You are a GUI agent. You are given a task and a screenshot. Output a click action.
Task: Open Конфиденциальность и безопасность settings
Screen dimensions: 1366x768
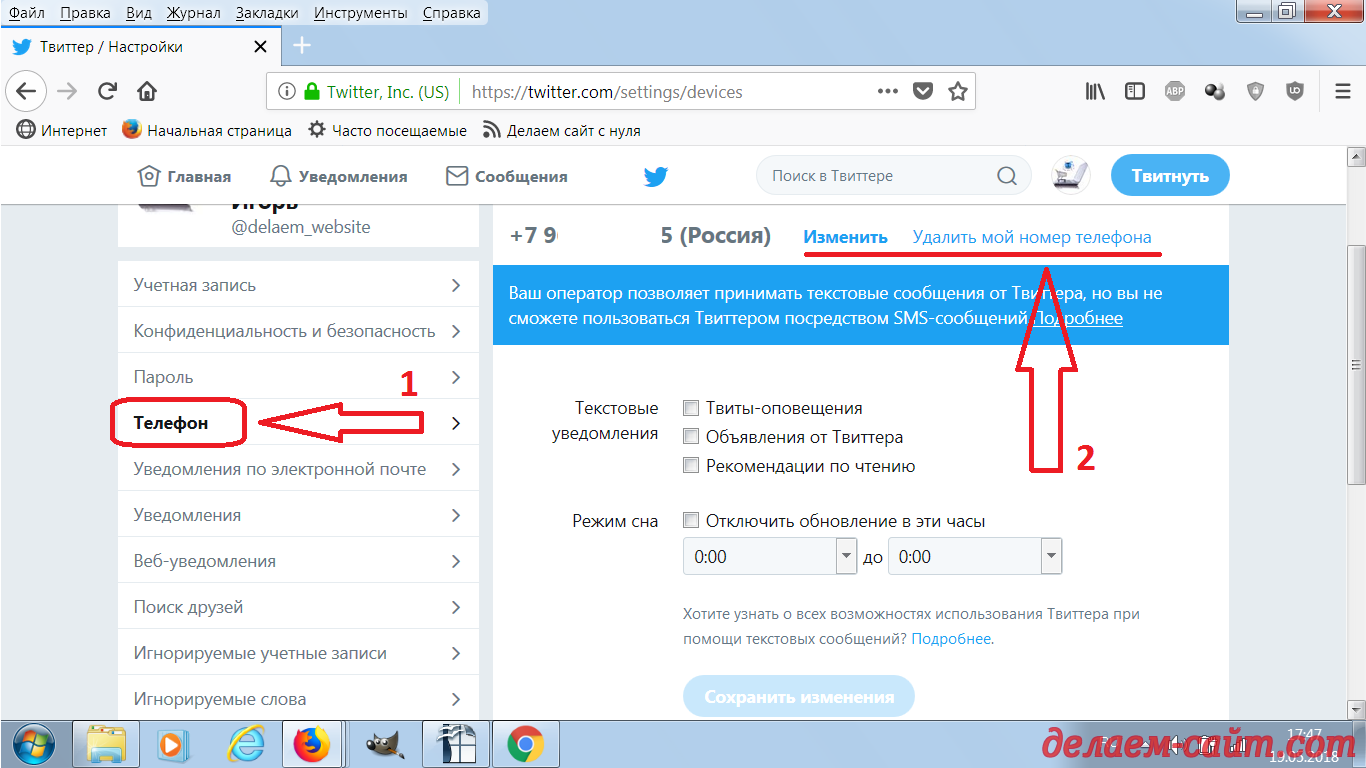(x=298, y=331)
